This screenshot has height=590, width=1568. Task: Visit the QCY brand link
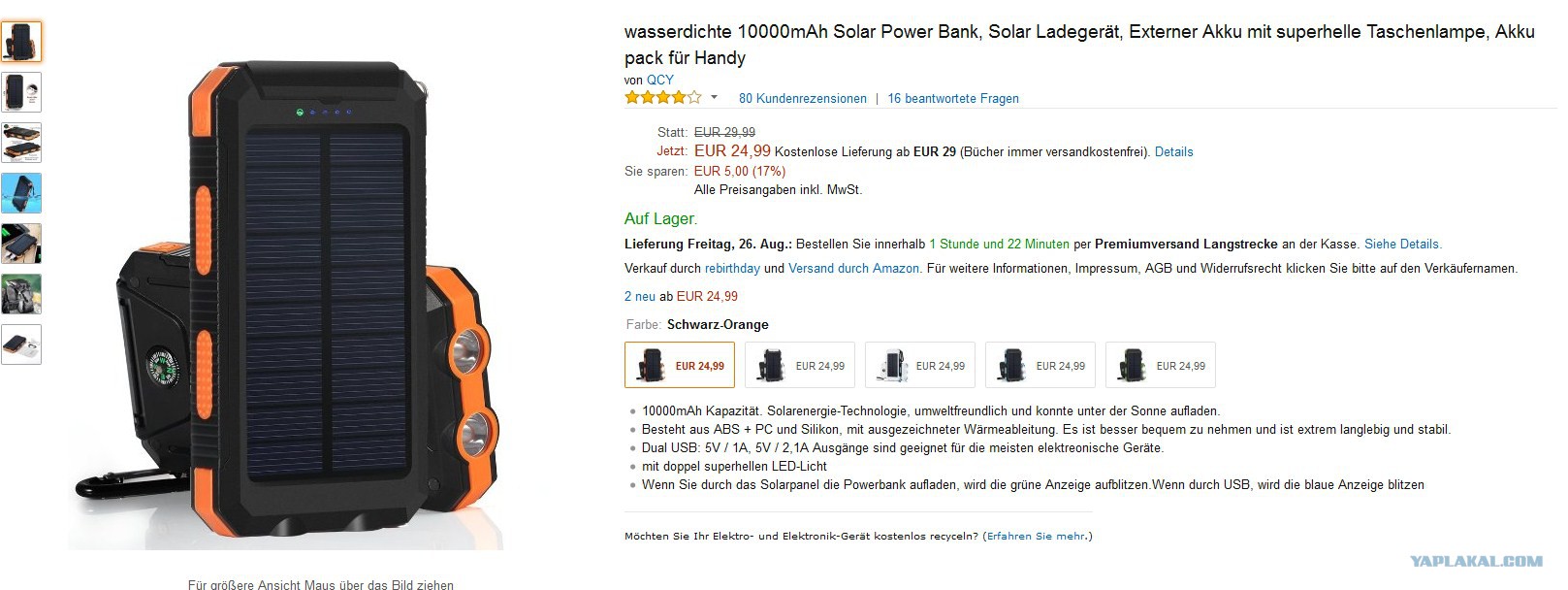click(x=660, y=80)
